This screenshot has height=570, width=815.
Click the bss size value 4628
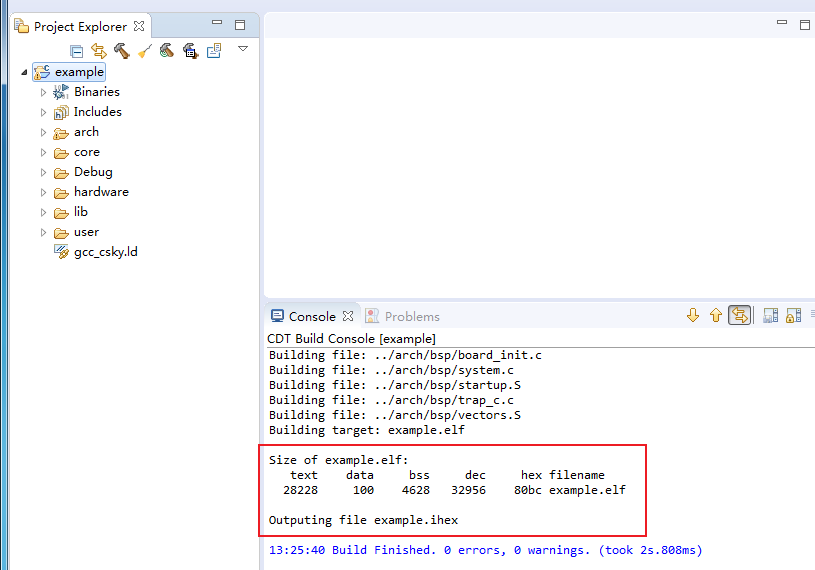(x=416, y=490)
